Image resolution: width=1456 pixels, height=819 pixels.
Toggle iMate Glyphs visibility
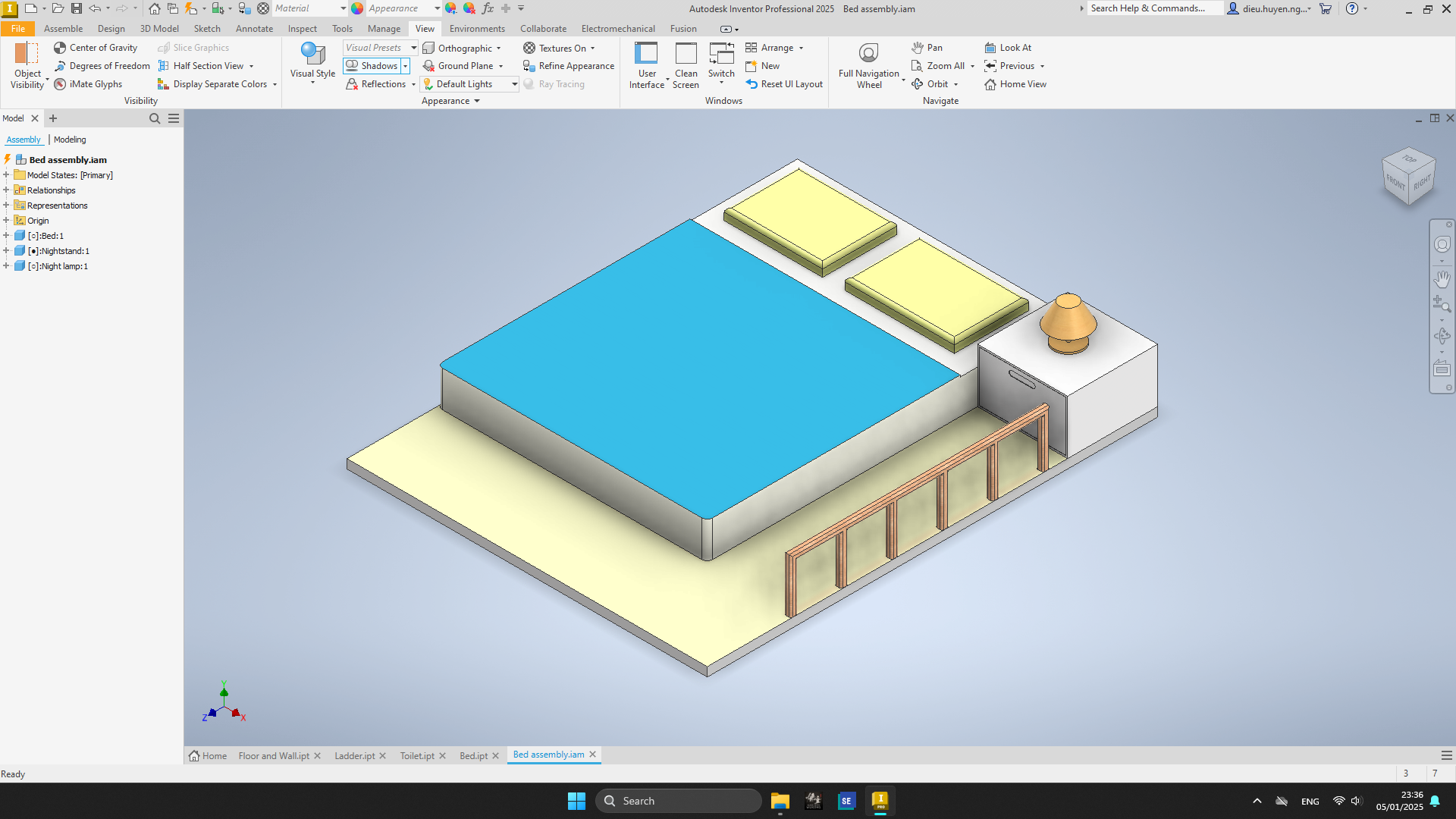(88, 84)
